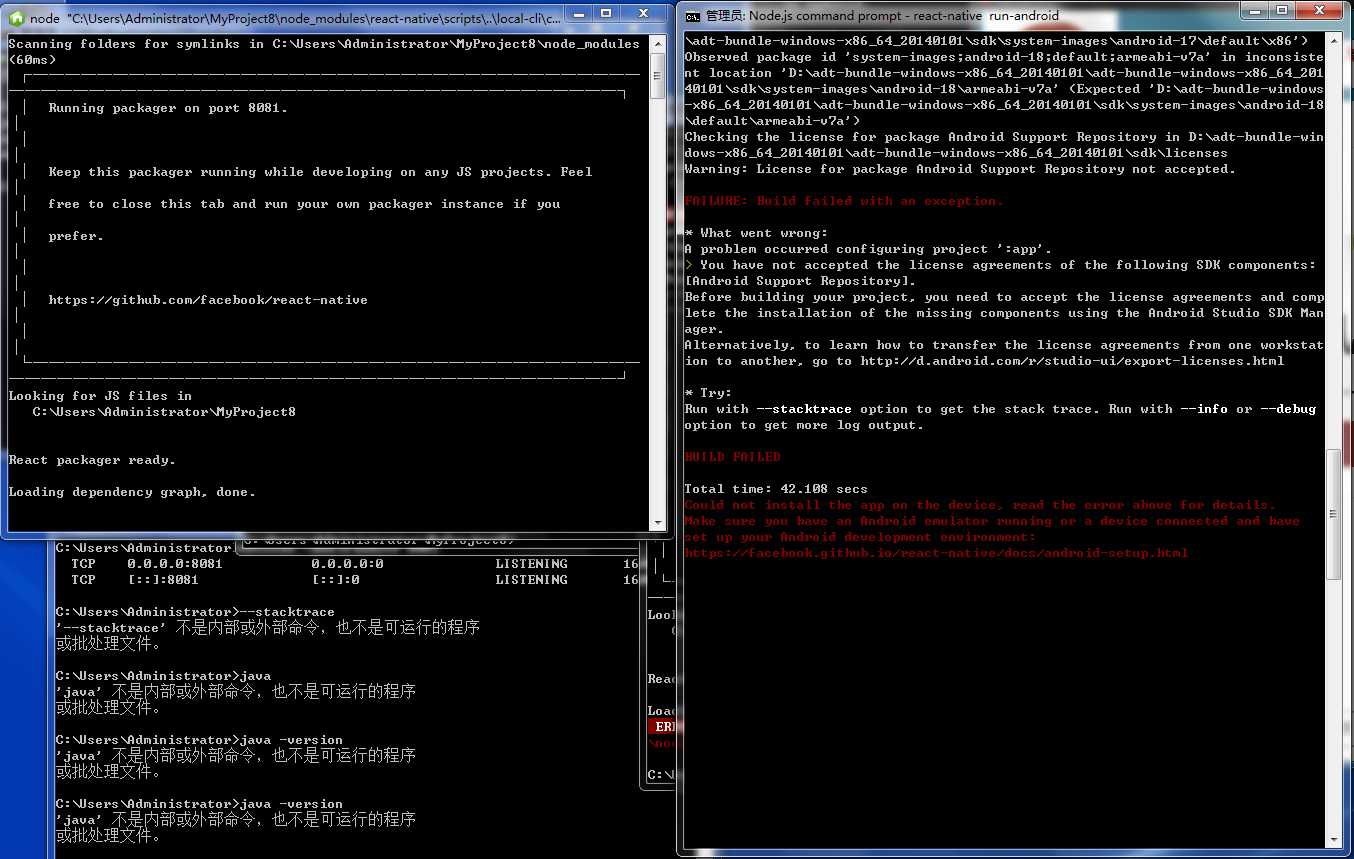Click the '(60ms)' text in node window
Screen dimensions: 1354x859
[x=32, y=60]
